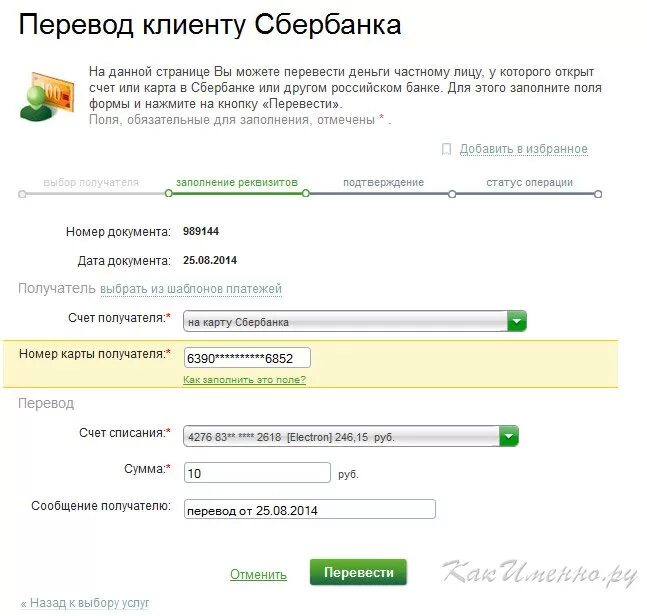The image size is (647, 616).
Task: Click the Получатель section label
Action: [x=57, y=288]
